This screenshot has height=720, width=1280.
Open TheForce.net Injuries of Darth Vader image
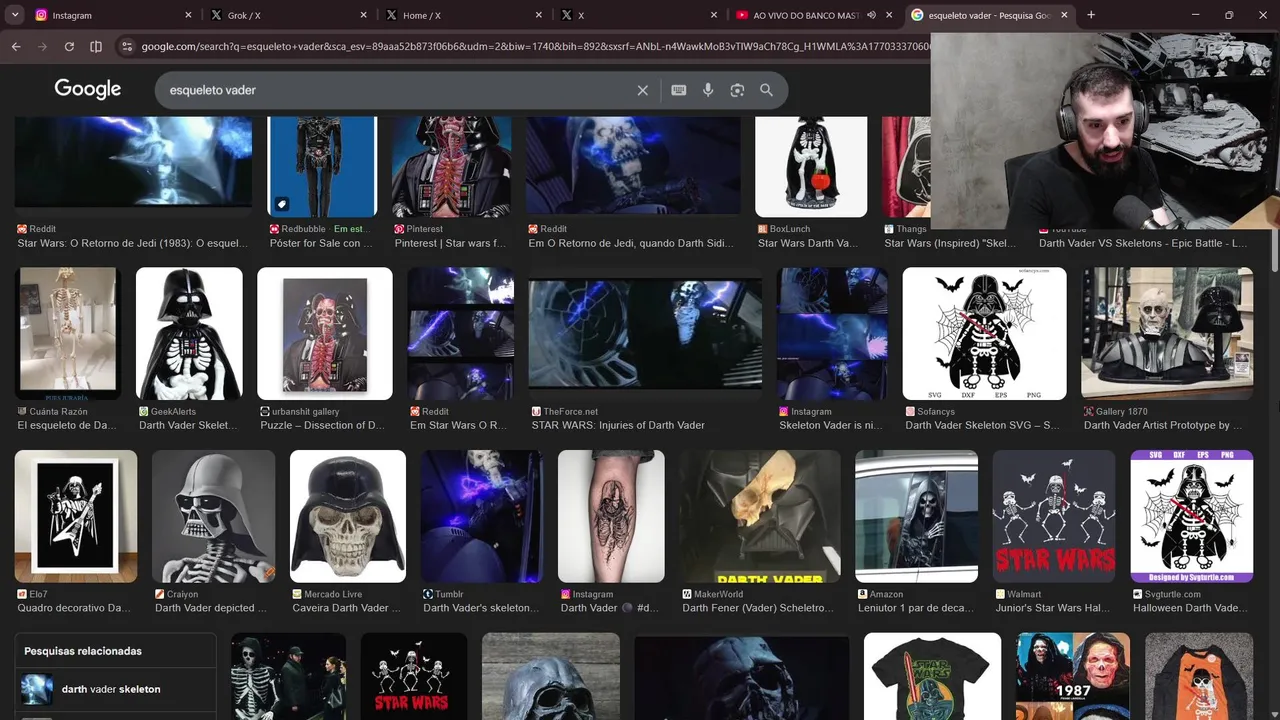pyautogui.click(x=645, y=334)
